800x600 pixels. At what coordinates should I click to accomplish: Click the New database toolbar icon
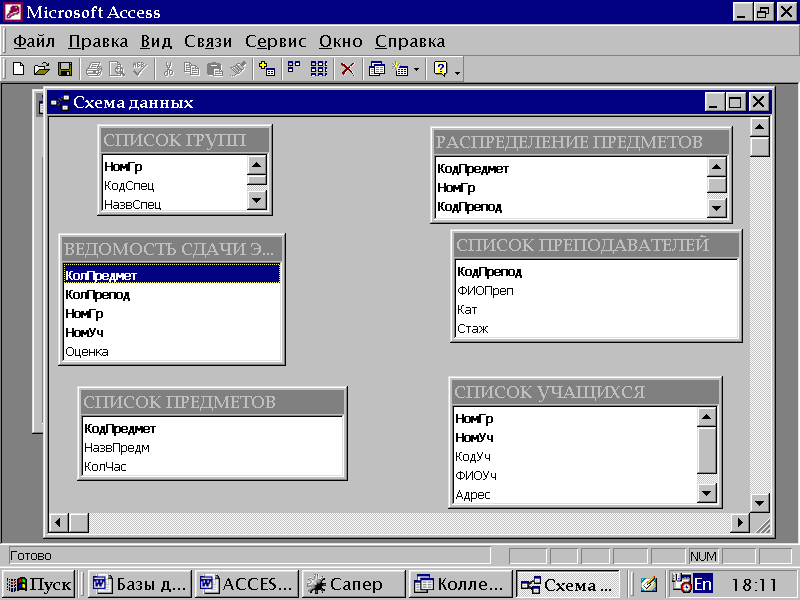click(18, 69)
